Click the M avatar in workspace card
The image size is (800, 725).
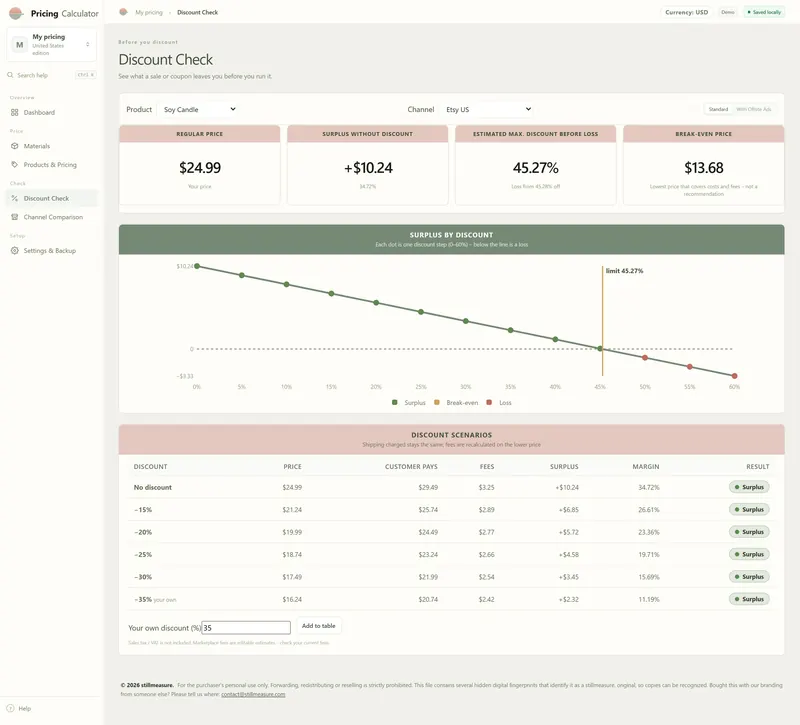[19, 44]
